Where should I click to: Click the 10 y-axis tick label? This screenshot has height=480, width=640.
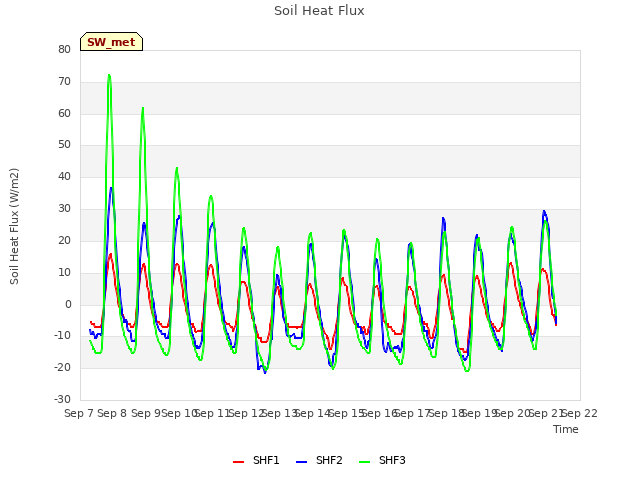[64, 273]
